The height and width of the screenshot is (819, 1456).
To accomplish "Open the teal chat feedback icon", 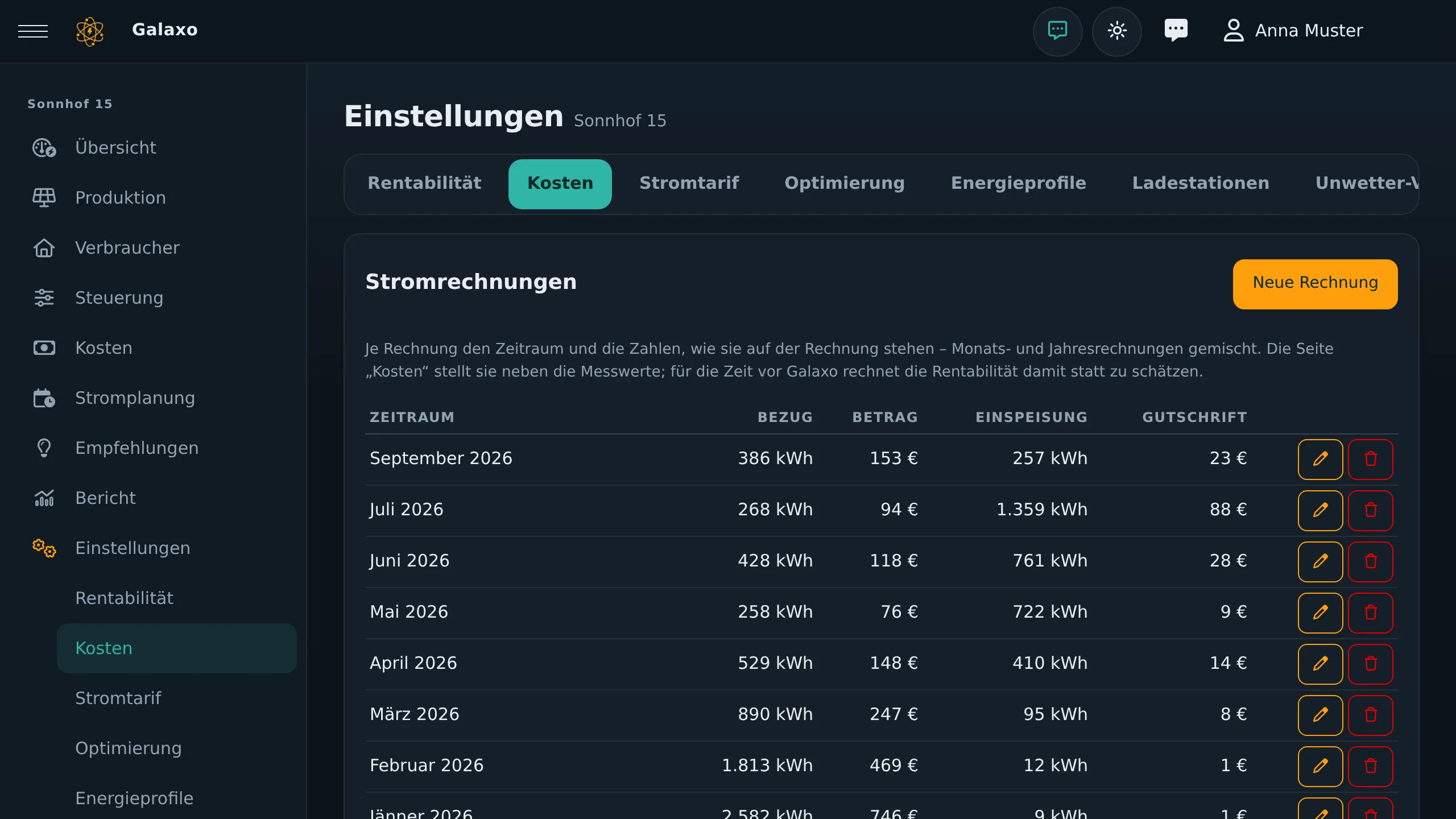I will (x=1057, y=31).
